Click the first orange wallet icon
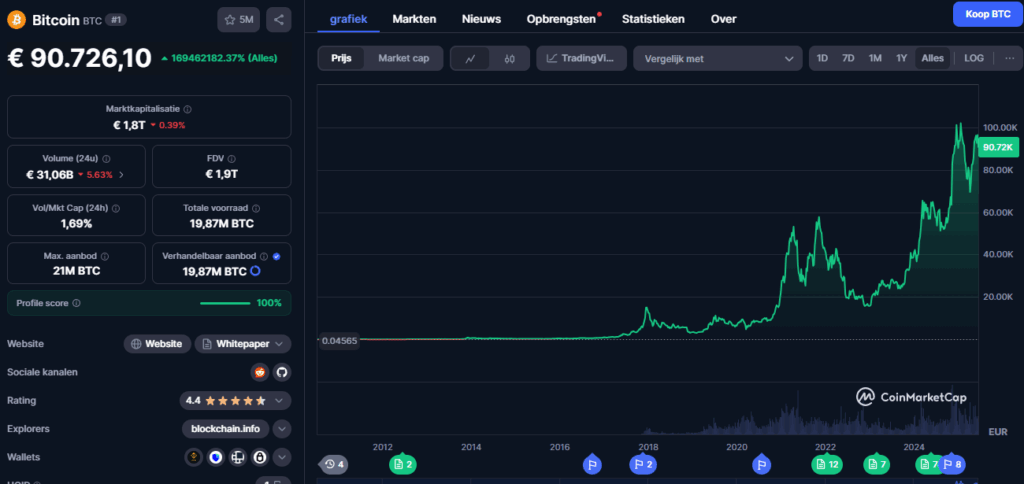This screenshot has height=484, width=1024. [193, 457]
